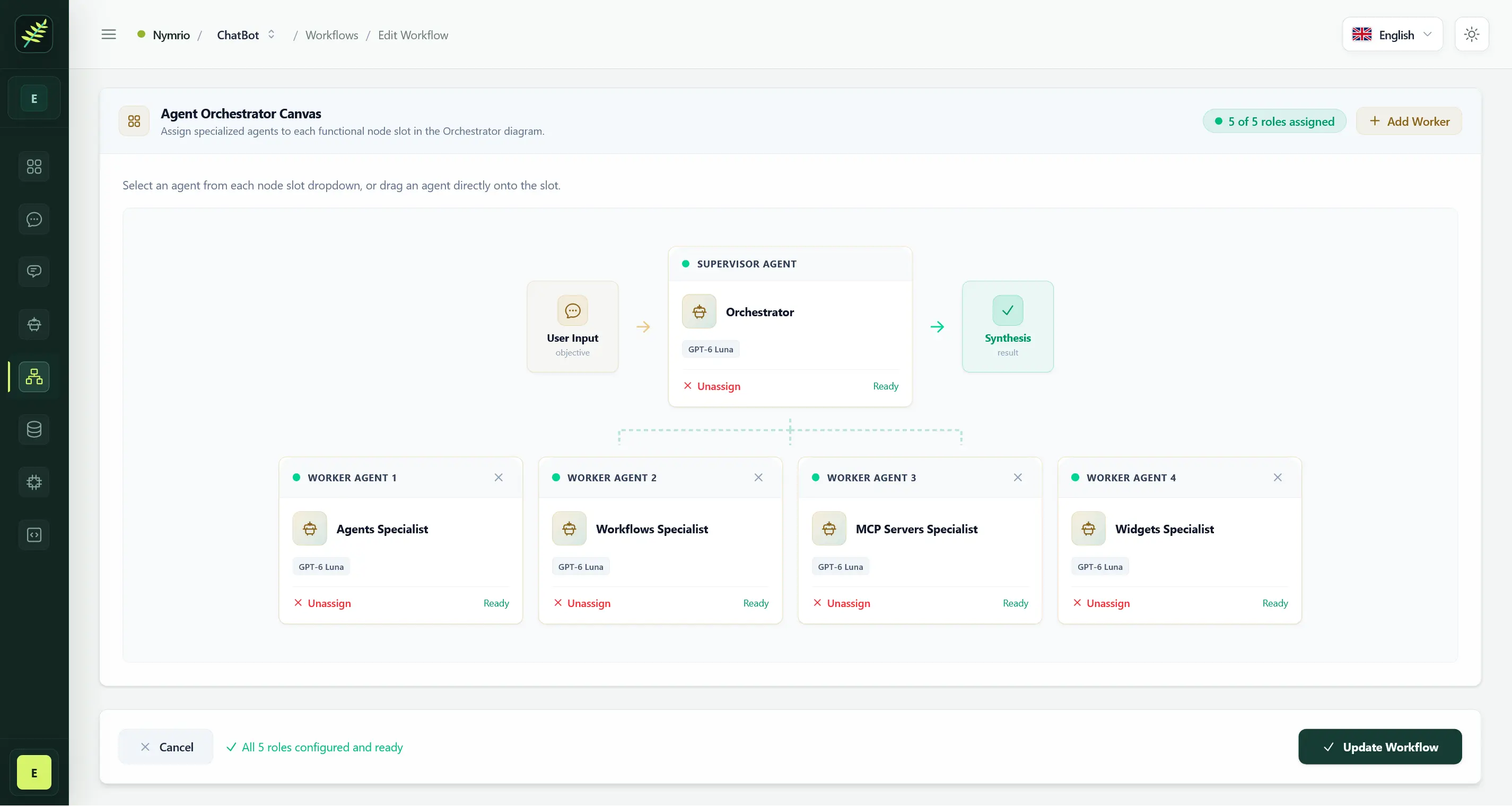This screenshot has width=1512, height=806.
Task: Click the Widgets Specialist robot icon
Action: (1089, 530)
